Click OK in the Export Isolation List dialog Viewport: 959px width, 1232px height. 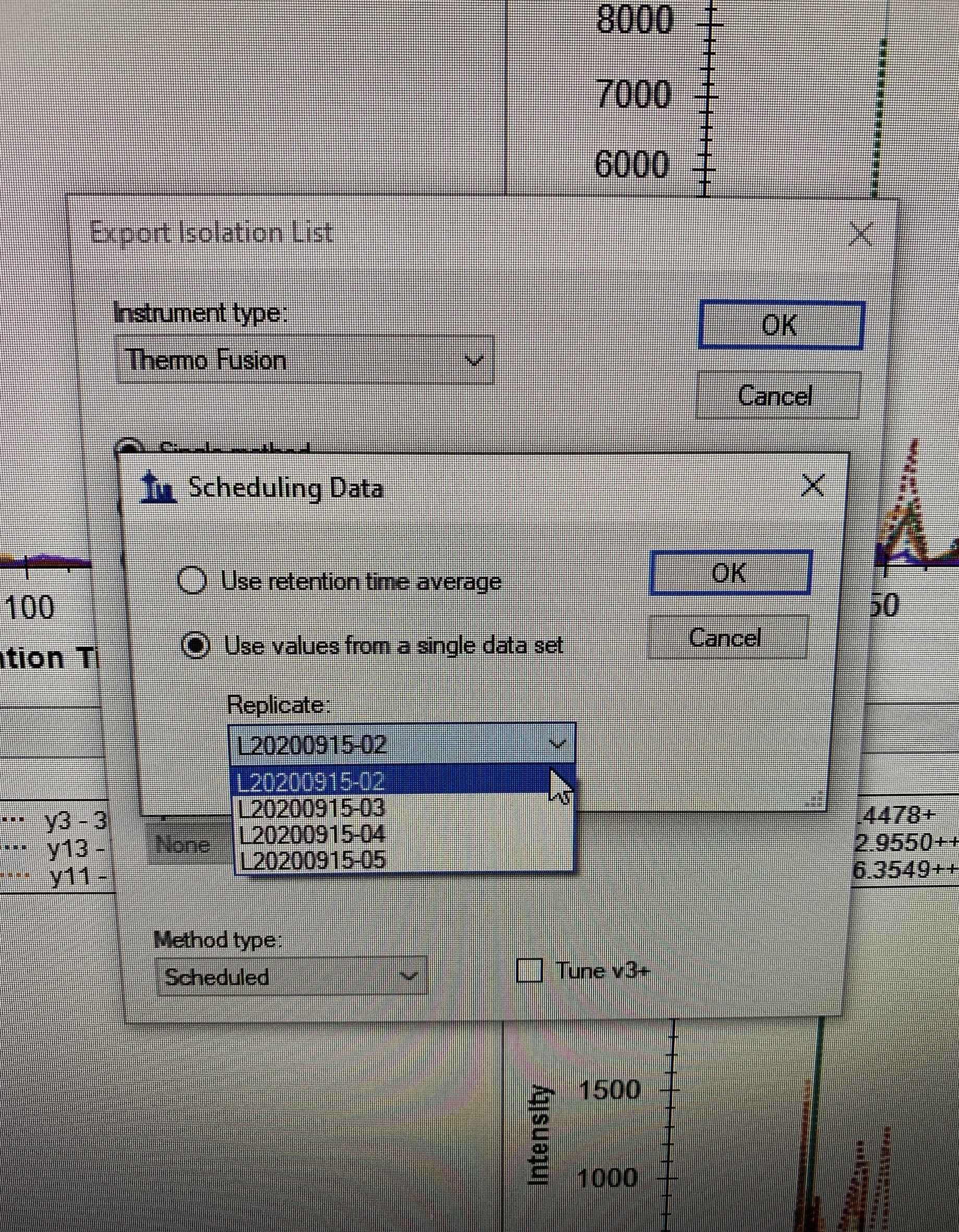(781, 325)
